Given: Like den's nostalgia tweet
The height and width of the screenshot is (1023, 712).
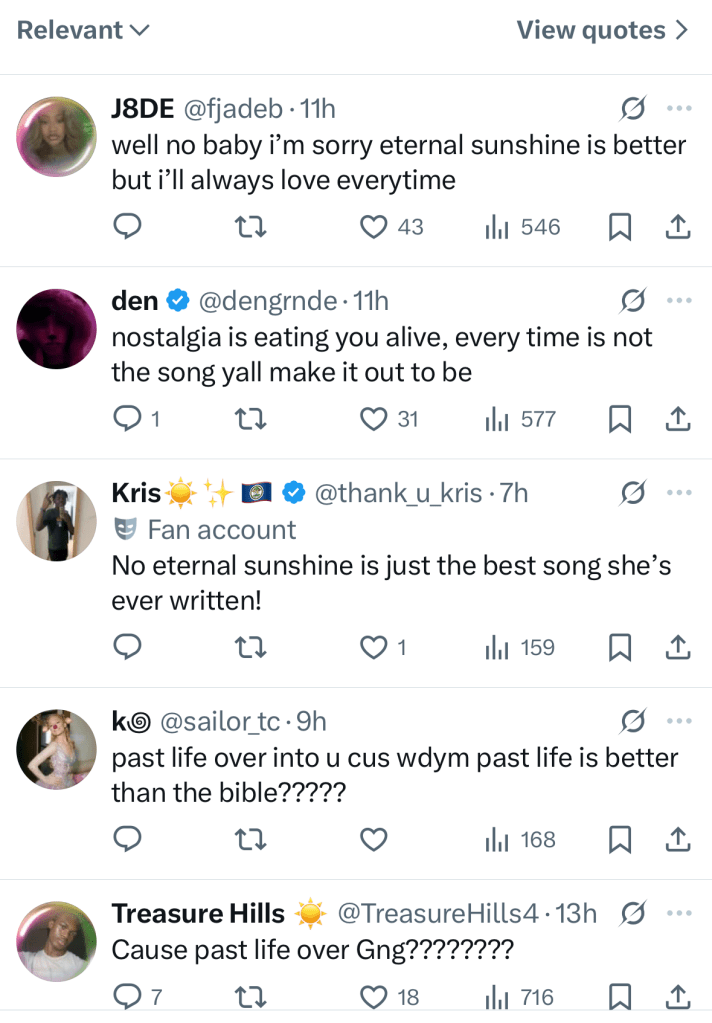Looking at the screenshot, I should [x=374, y=420].
